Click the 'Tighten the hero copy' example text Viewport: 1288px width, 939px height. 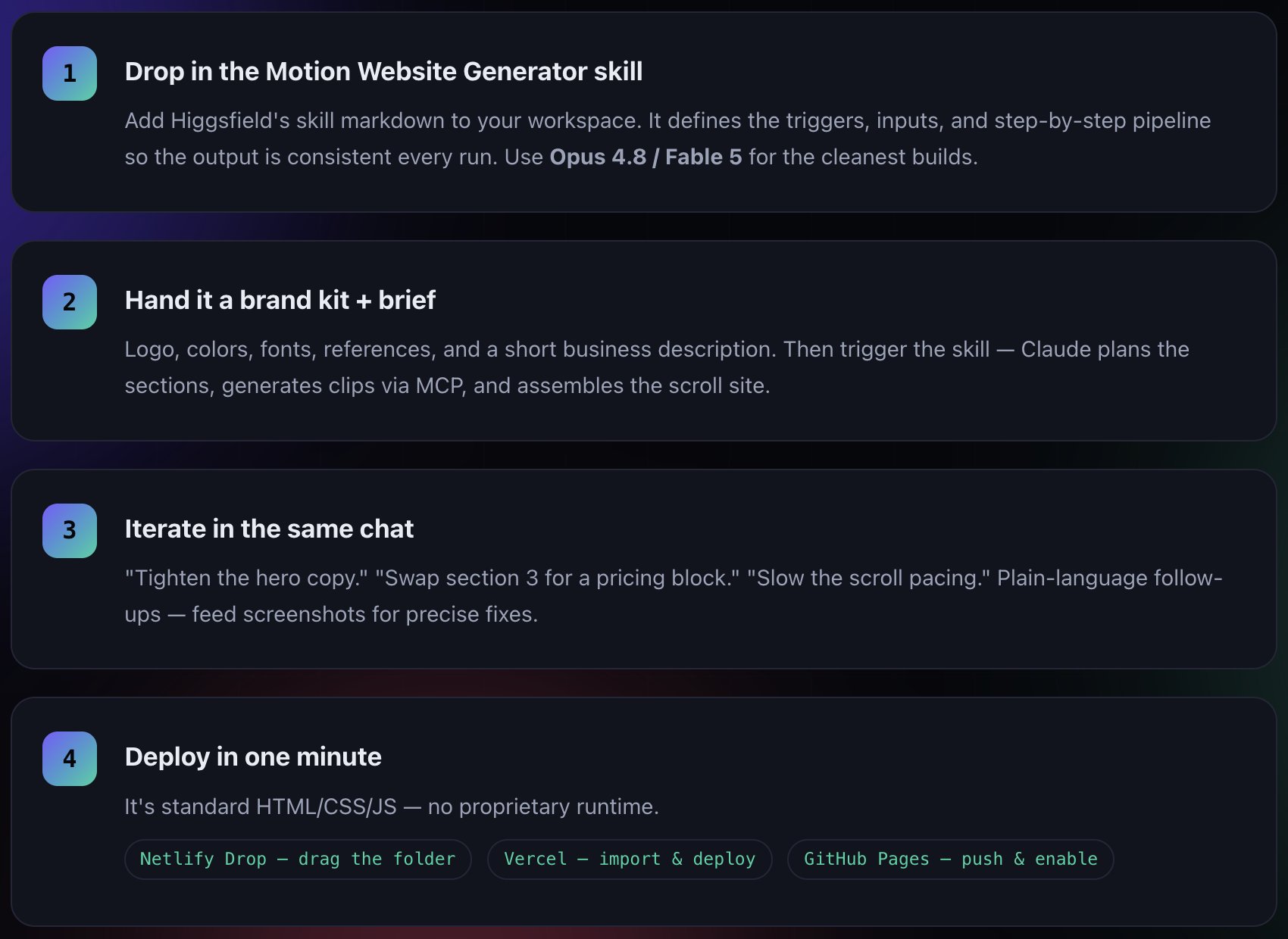246,578
